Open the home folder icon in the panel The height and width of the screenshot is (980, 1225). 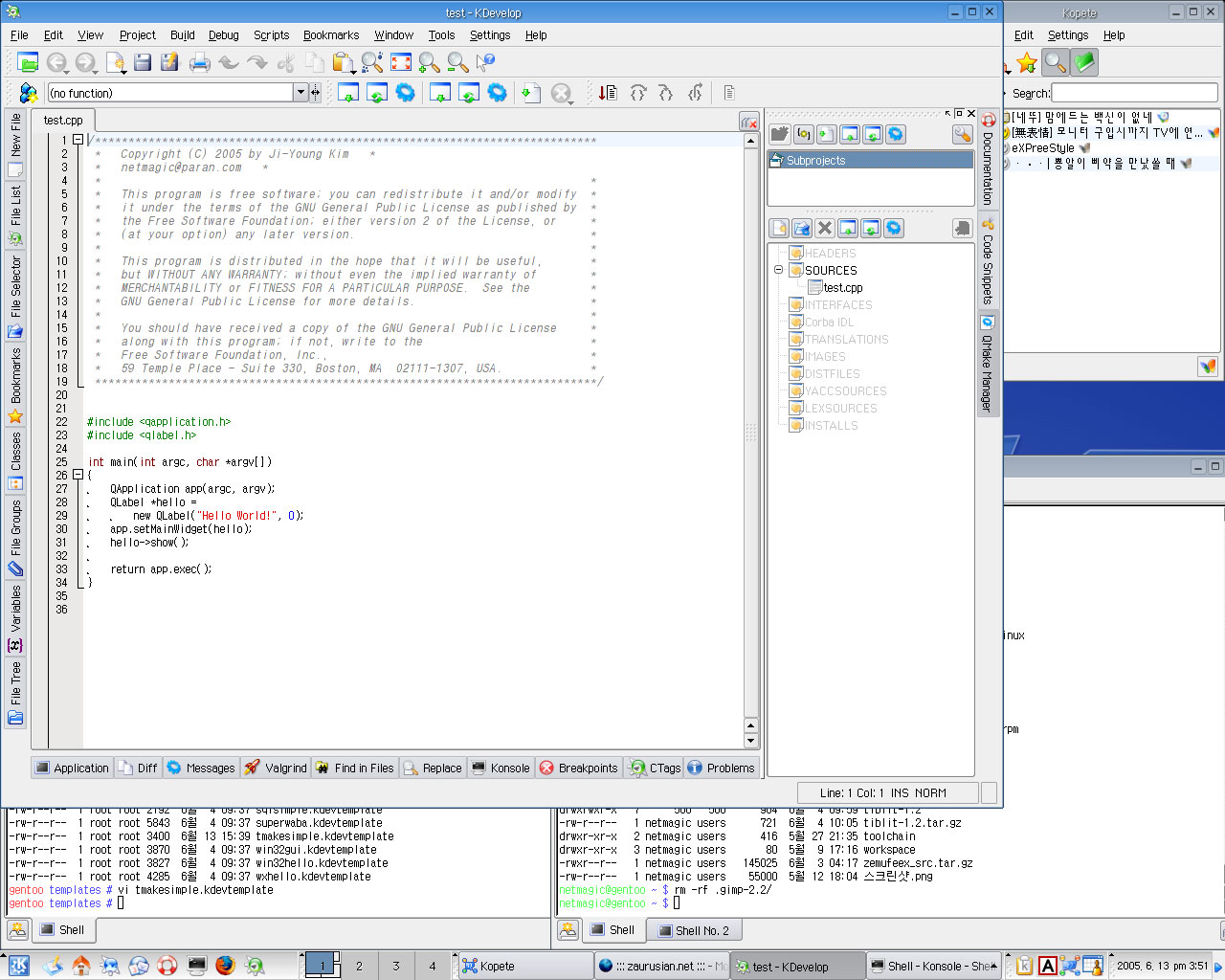(81, 966)
